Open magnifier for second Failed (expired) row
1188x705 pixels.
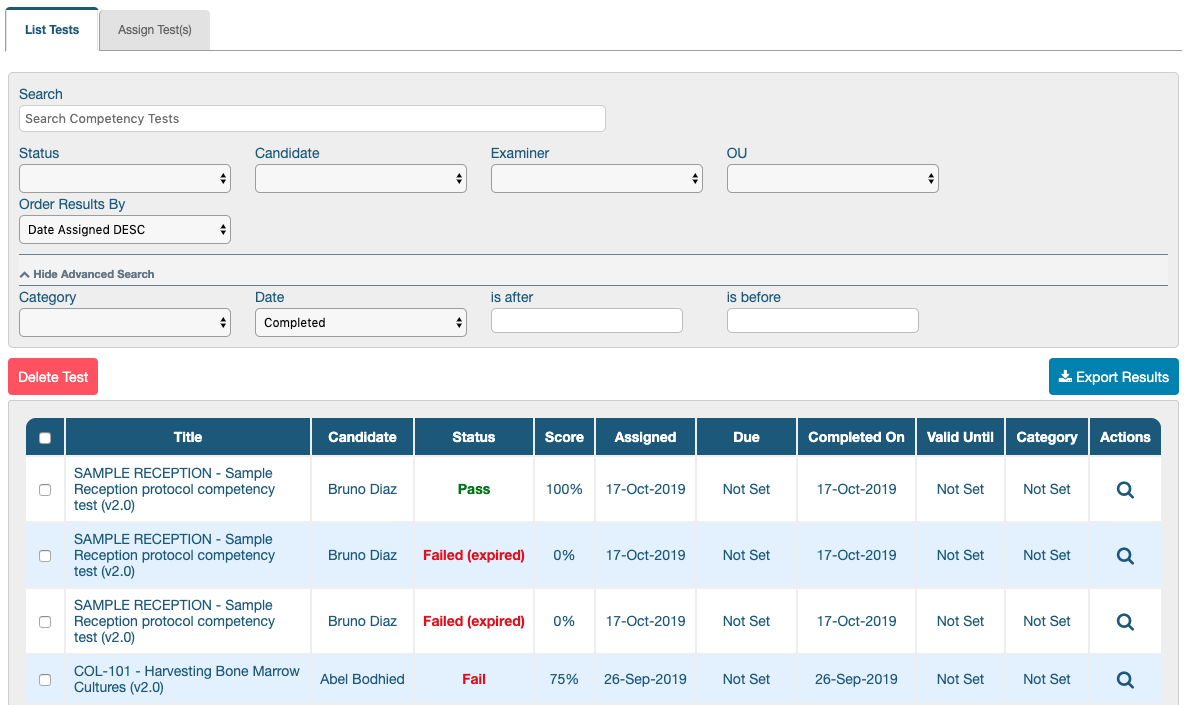tap(1125, 622)
